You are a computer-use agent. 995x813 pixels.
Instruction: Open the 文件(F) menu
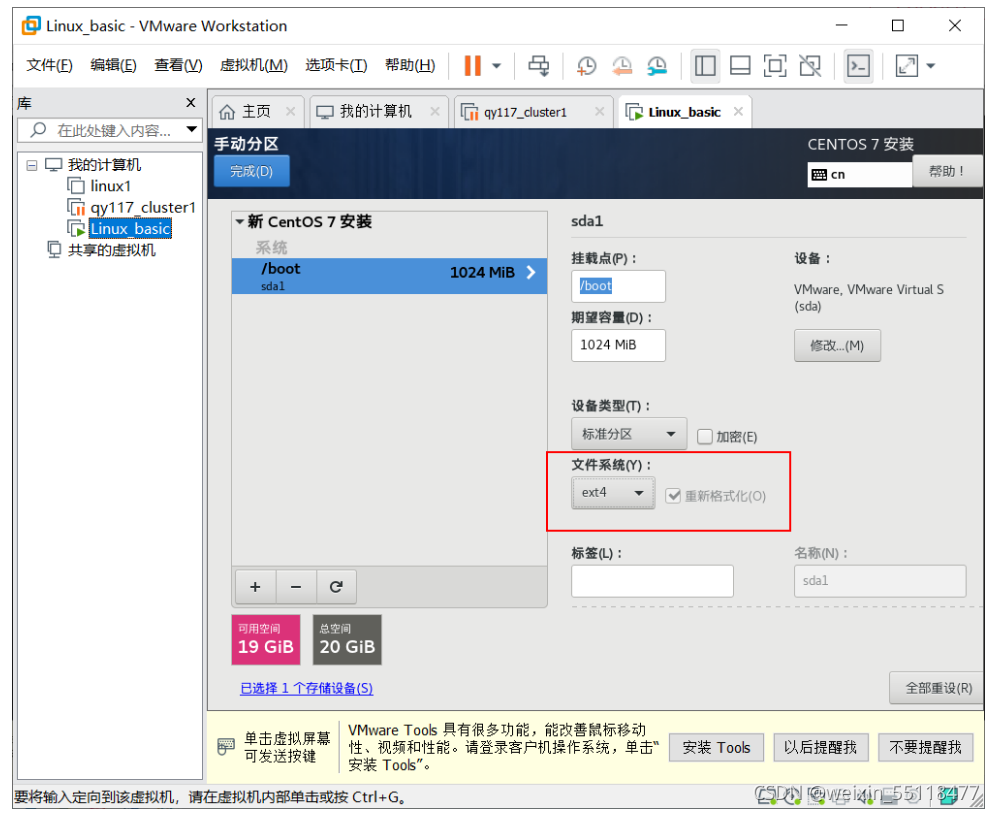click(x=49, y=65)
